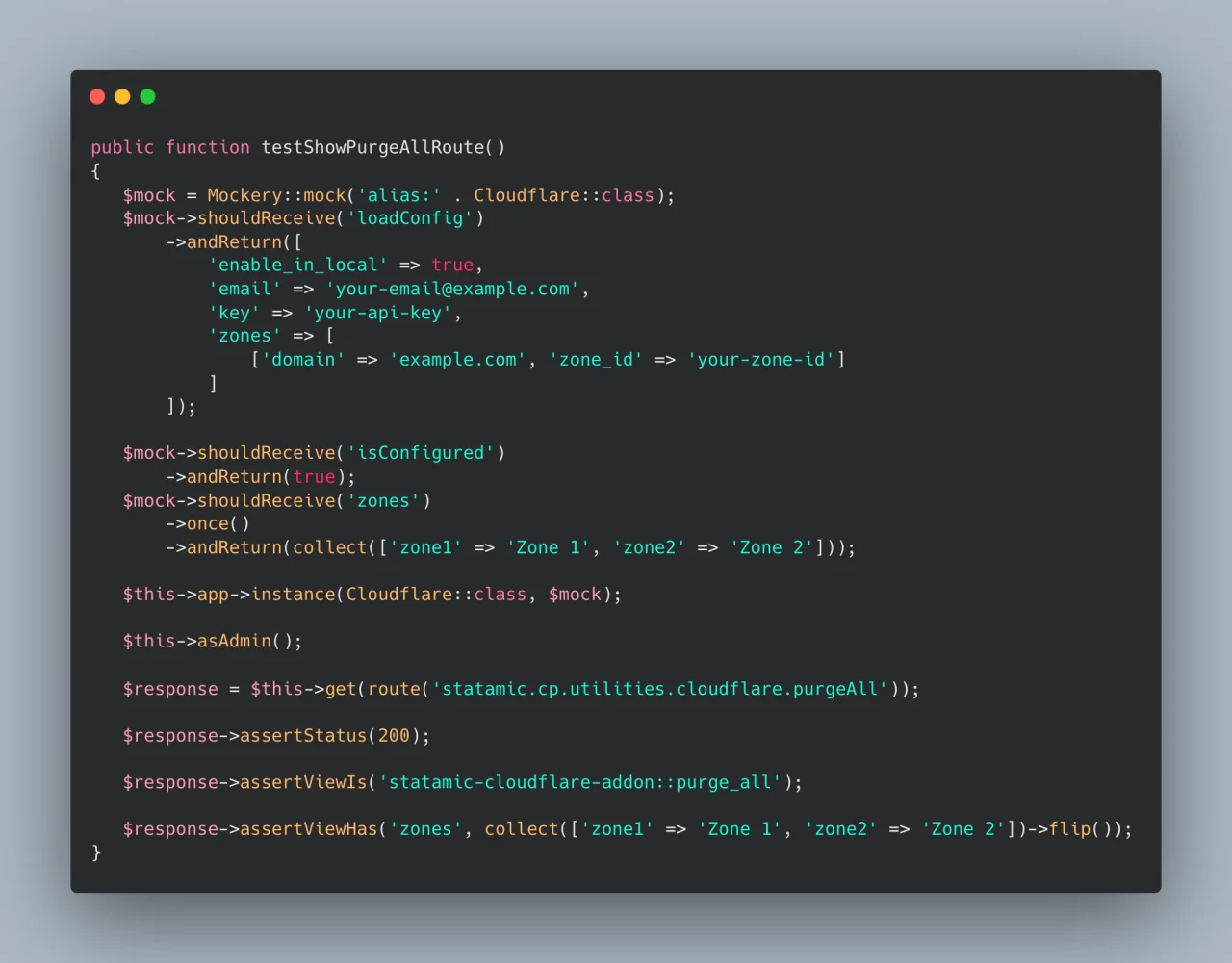Click the 'domain' key
The image size is (1232, 963).
303,360
